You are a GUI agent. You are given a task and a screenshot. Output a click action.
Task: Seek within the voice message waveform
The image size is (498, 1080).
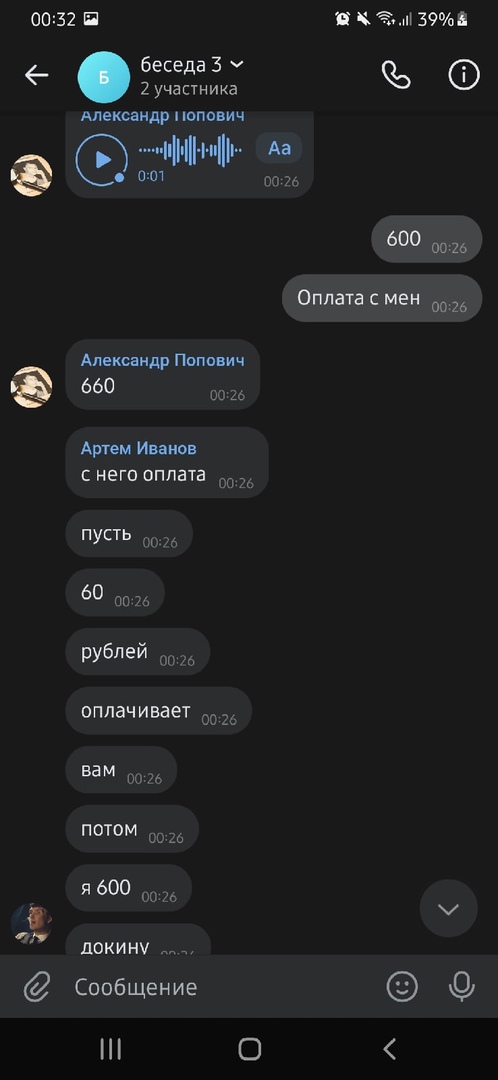coord(190,150)
